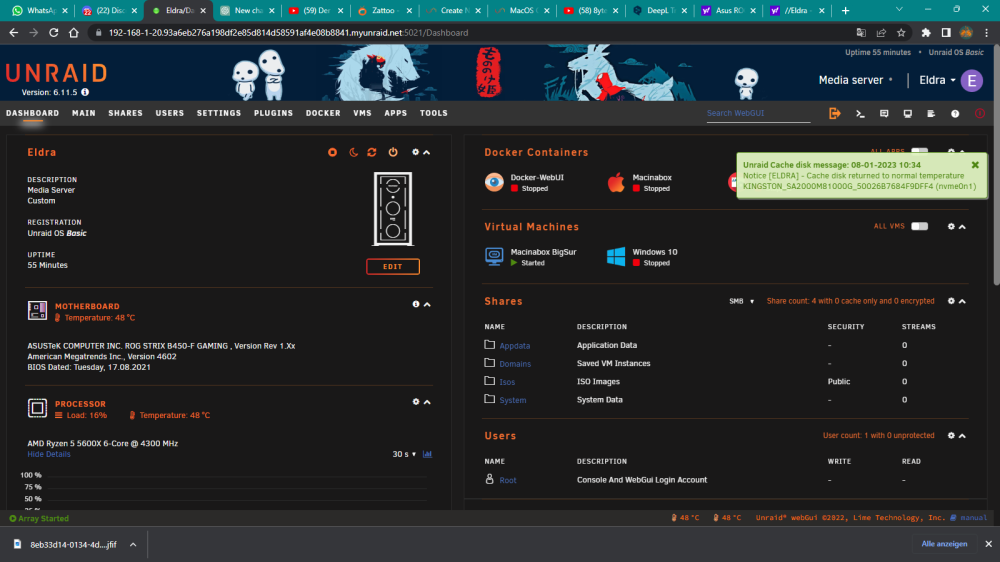
Task: Toggle the ALL VMS switch
Action: coord(920,226)
